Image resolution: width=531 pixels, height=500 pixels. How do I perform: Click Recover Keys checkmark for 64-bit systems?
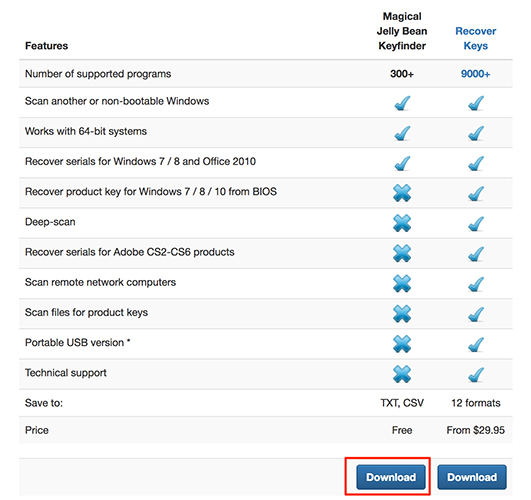pyautogui.click(x=476, y=133)
